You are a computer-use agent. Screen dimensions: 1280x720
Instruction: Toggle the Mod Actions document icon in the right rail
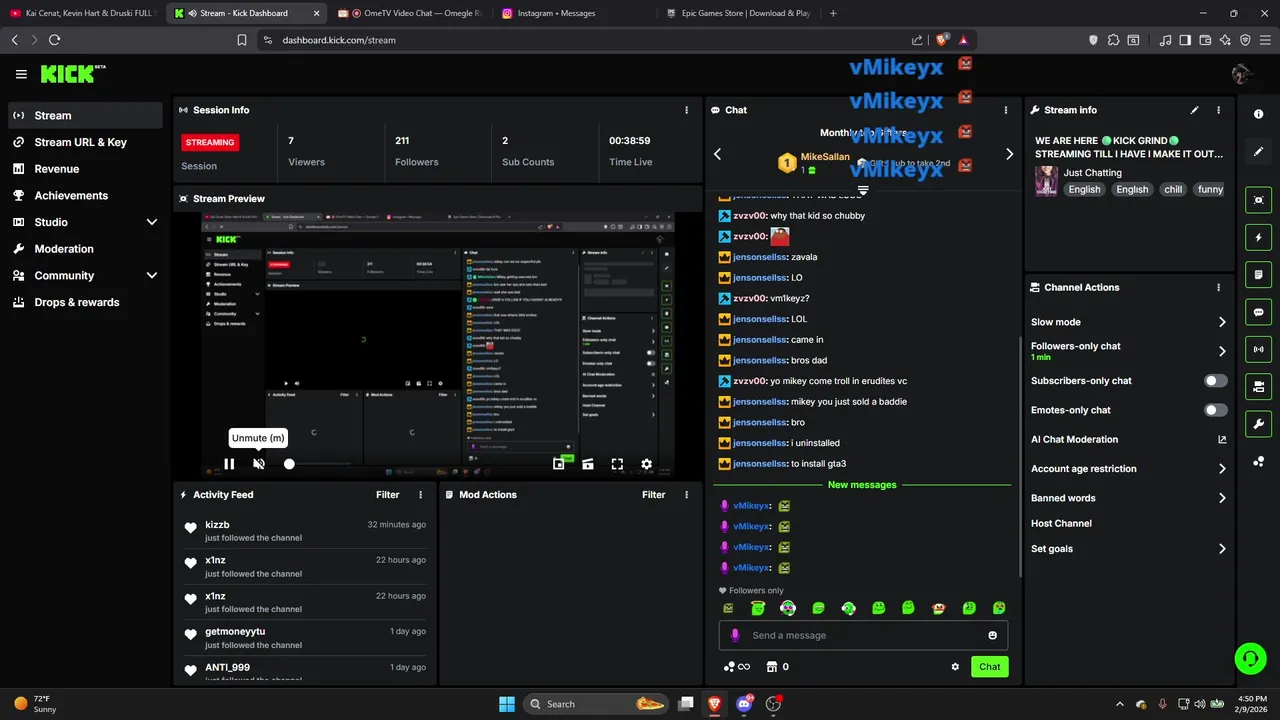(1259, 275)
